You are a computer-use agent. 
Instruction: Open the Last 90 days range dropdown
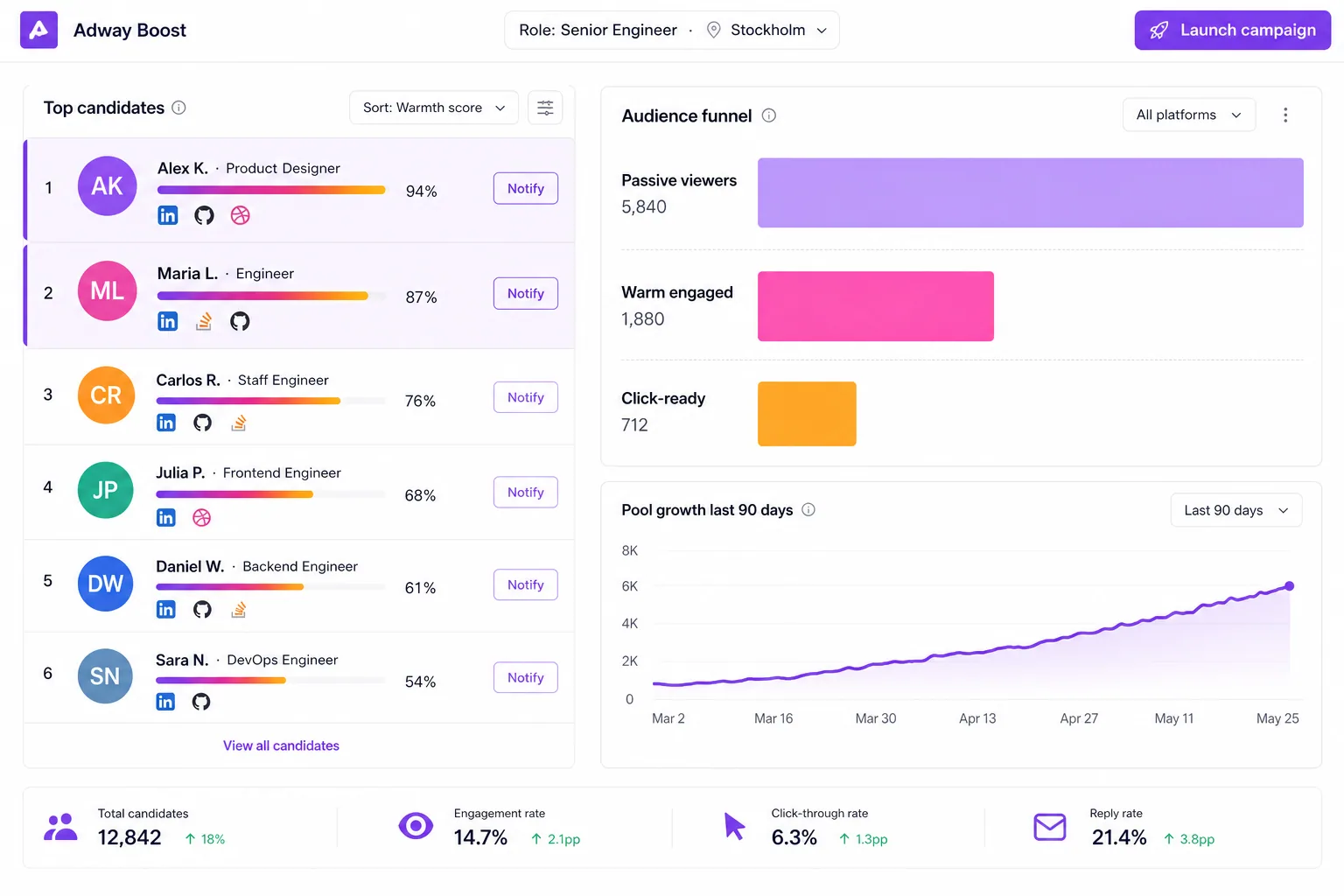point(1236,510)
